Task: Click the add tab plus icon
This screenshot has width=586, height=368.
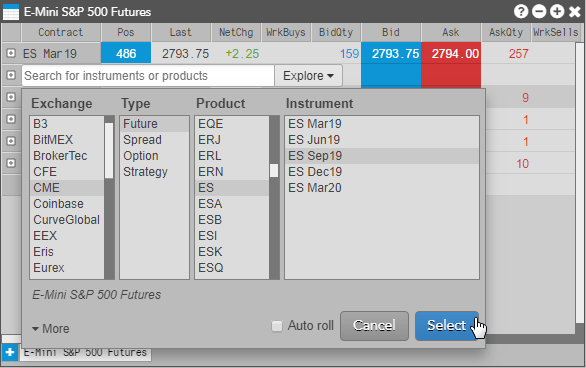Action: tap(10, 352)
